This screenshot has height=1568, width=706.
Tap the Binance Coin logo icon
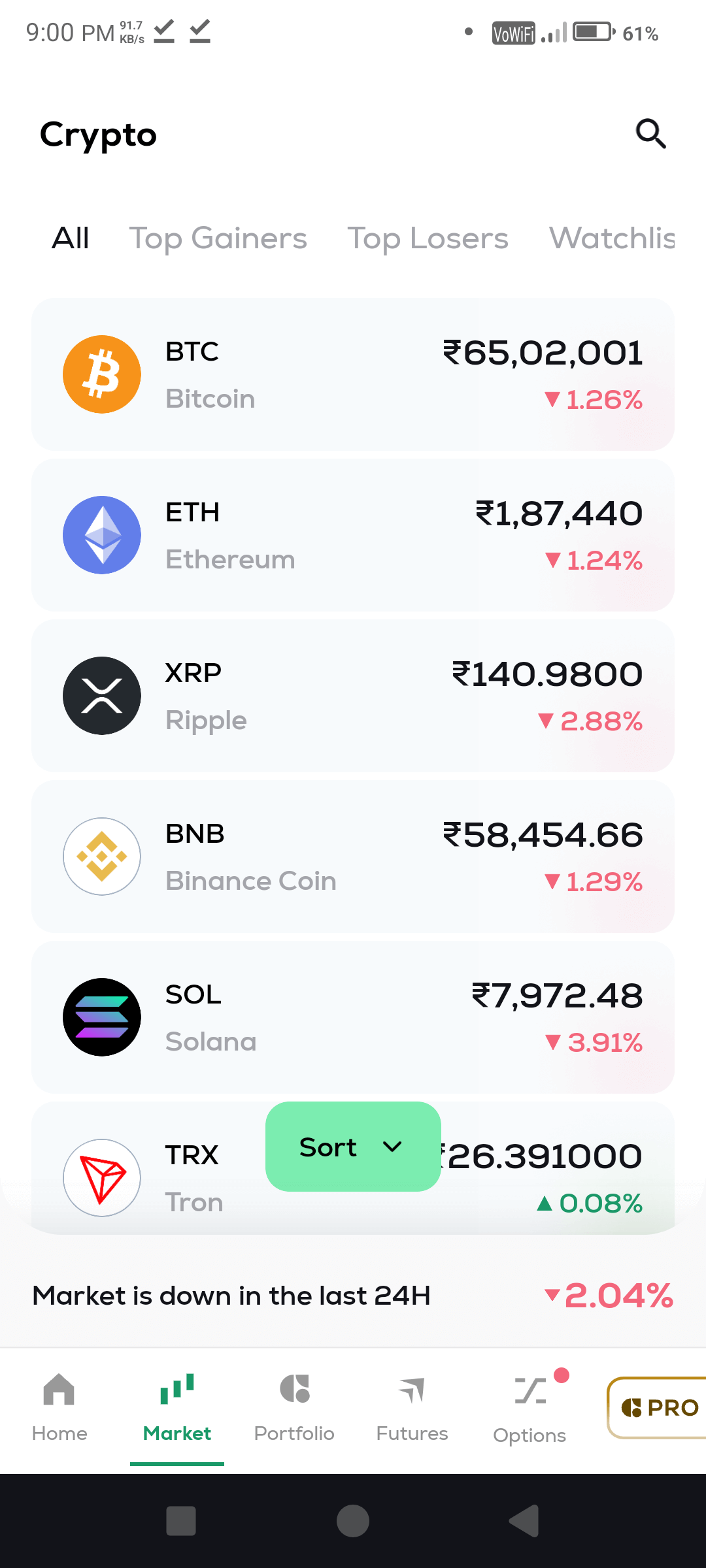tap(102, 857)
